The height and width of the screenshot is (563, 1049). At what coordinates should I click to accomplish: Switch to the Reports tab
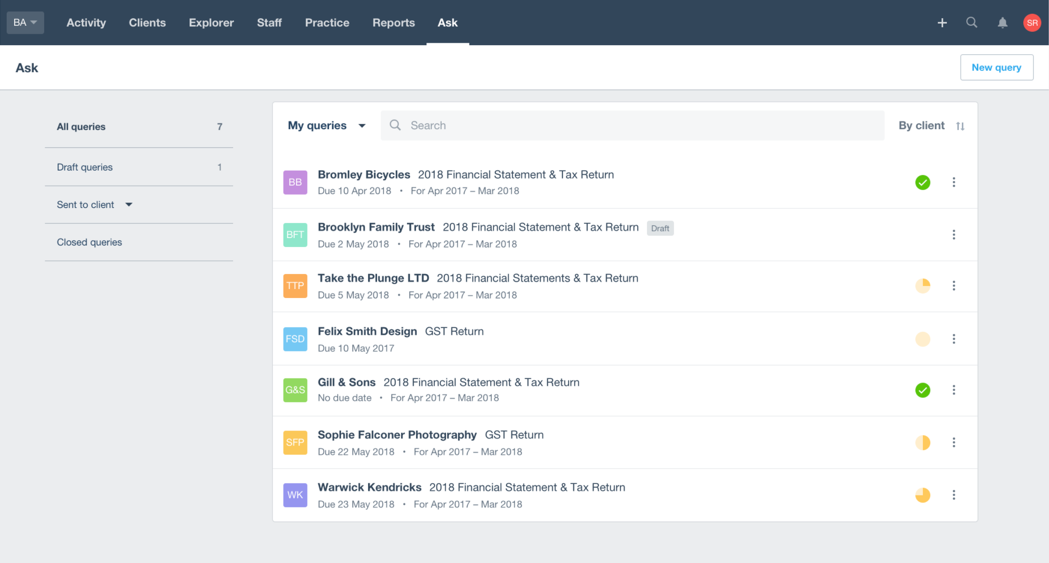(393, 23)
